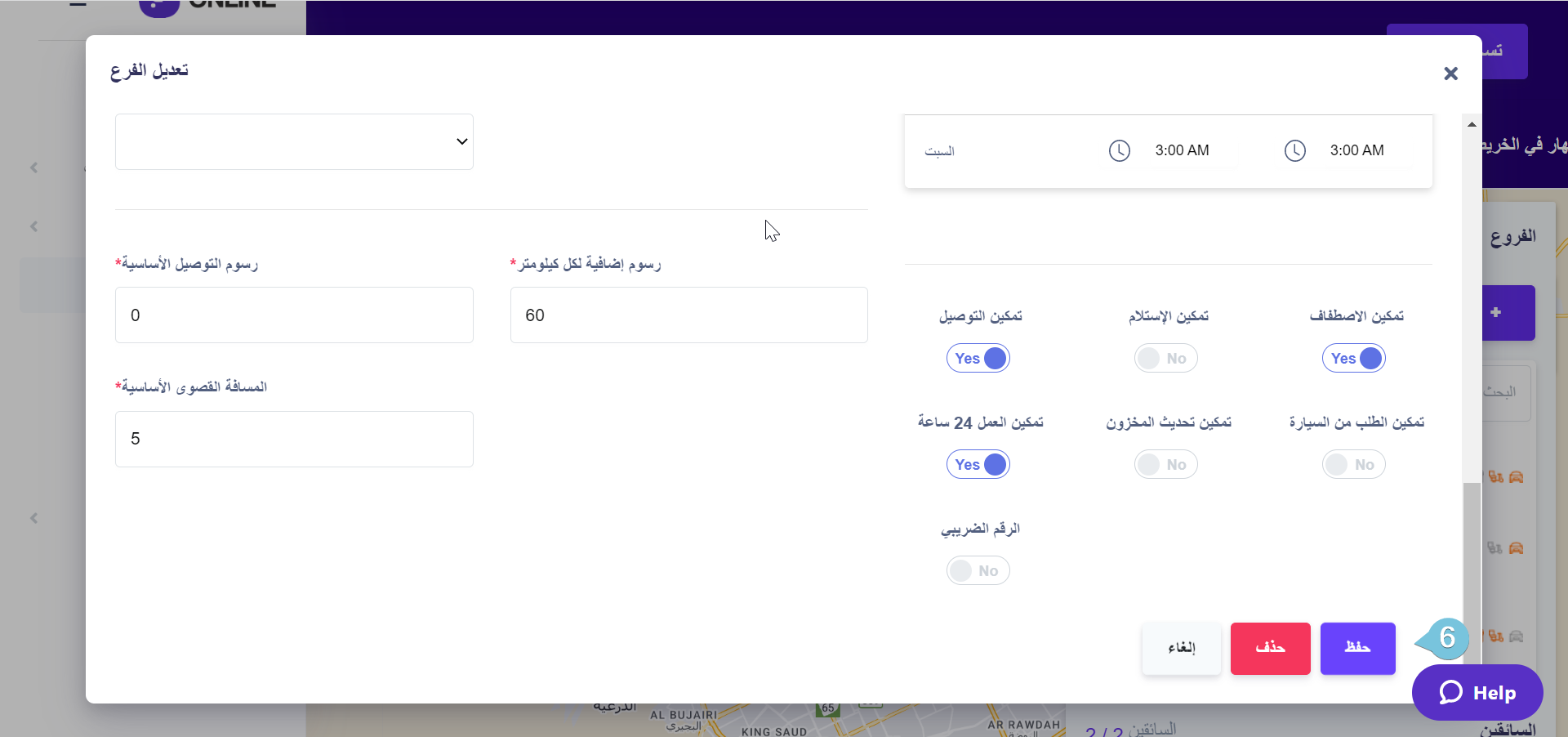Click the السبت day label
Image resolution: width=1568 pixels, height=737 pixels.
[x=939, y=151]
